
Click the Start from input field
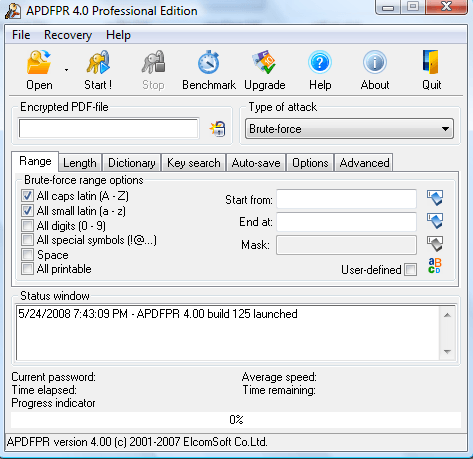[x=346, y=199]
